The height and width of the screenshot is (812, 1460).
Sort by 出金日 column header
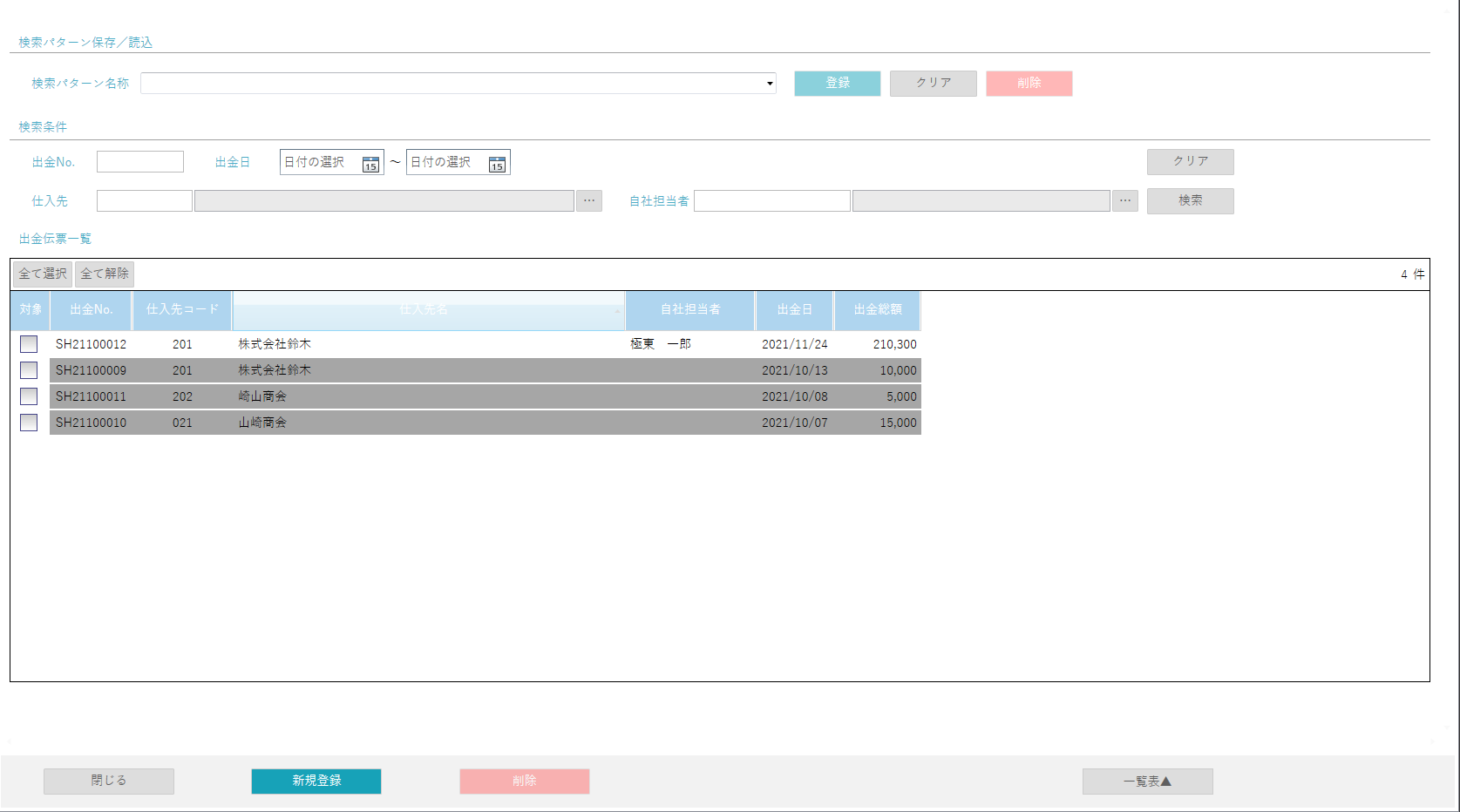pos(794,310)
